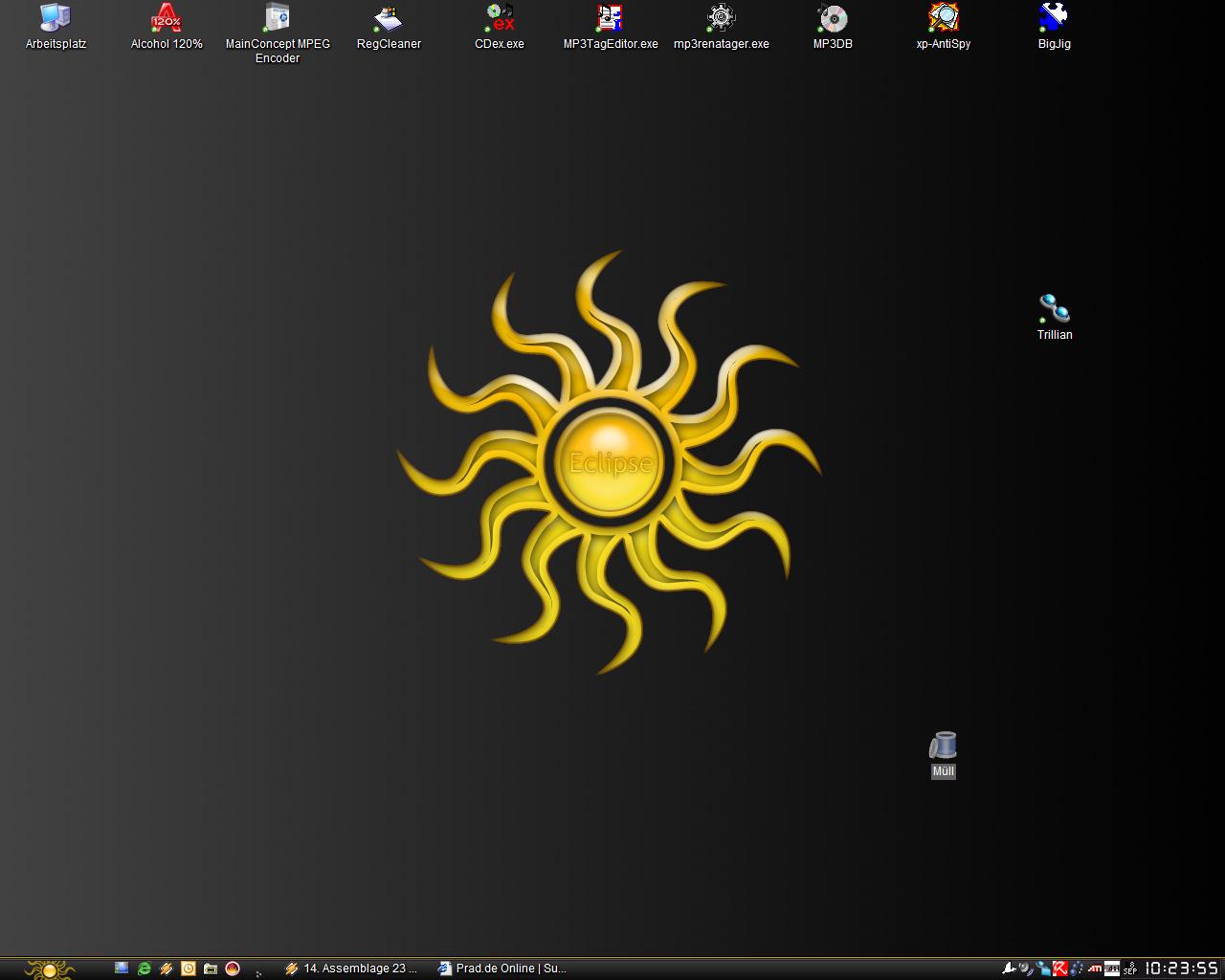Launch Internet Explorer from the quick launch bar

(144, 969)
